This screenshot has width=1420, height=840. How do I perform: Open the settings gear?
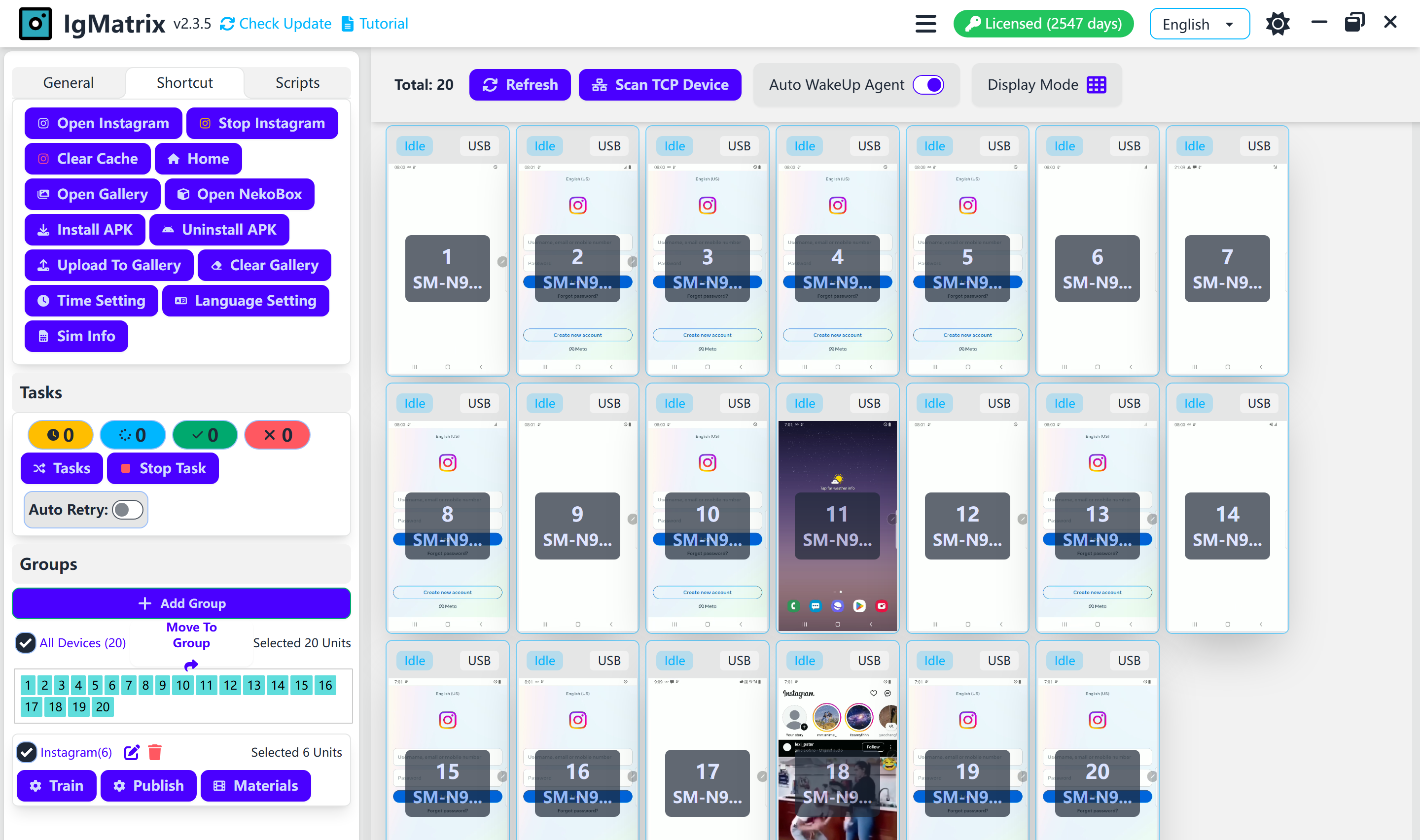click(x=1278, y=23)
